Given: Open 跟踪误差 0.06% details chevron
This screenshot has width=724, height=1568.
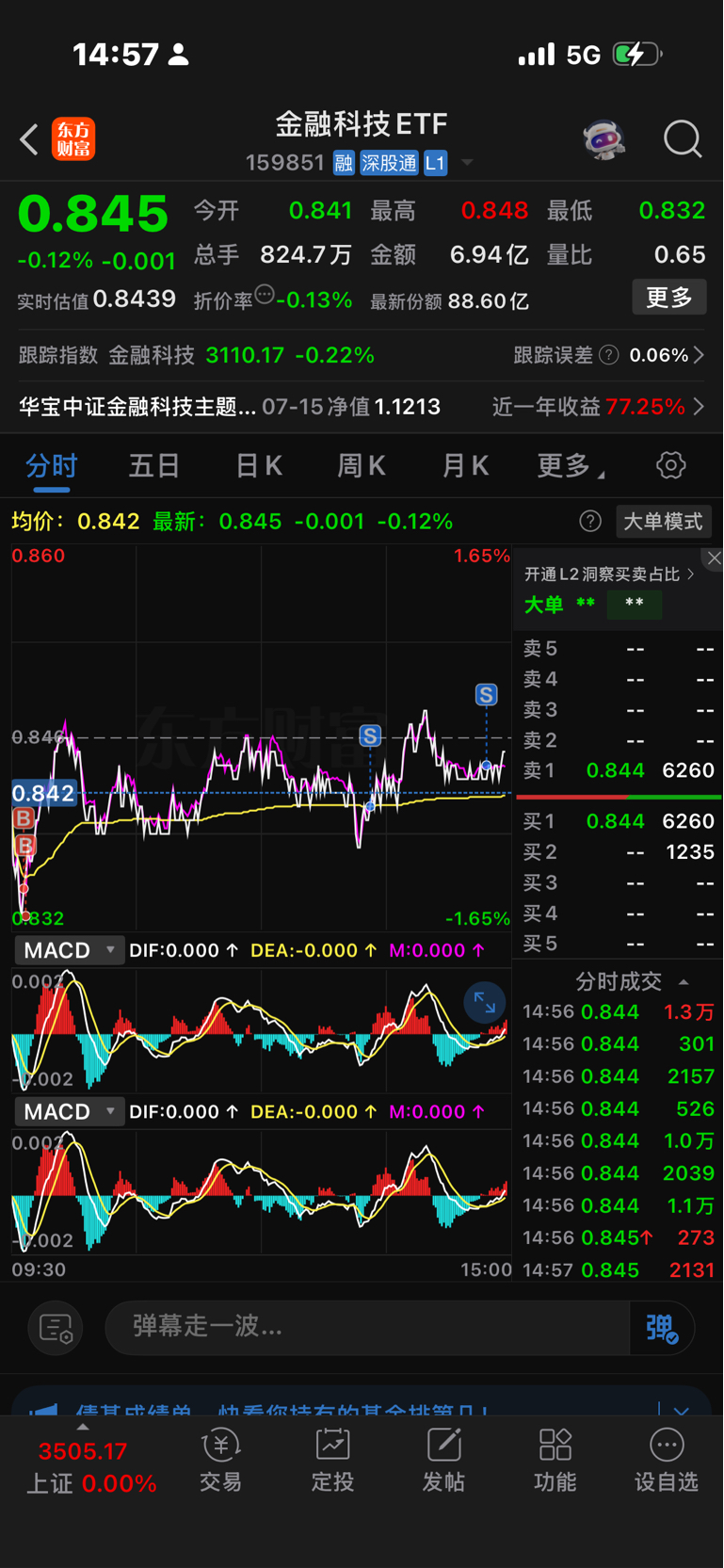Looking at the screenshot, I should pos(699,355).
